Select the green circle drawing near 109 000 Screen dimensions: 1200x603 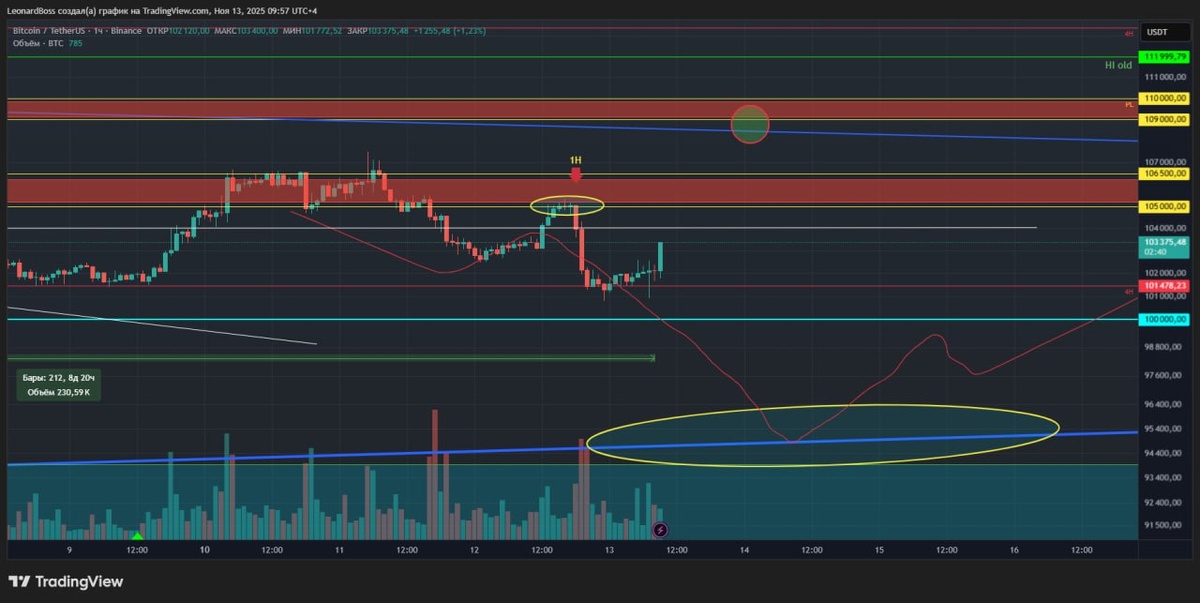pos(750,124)
